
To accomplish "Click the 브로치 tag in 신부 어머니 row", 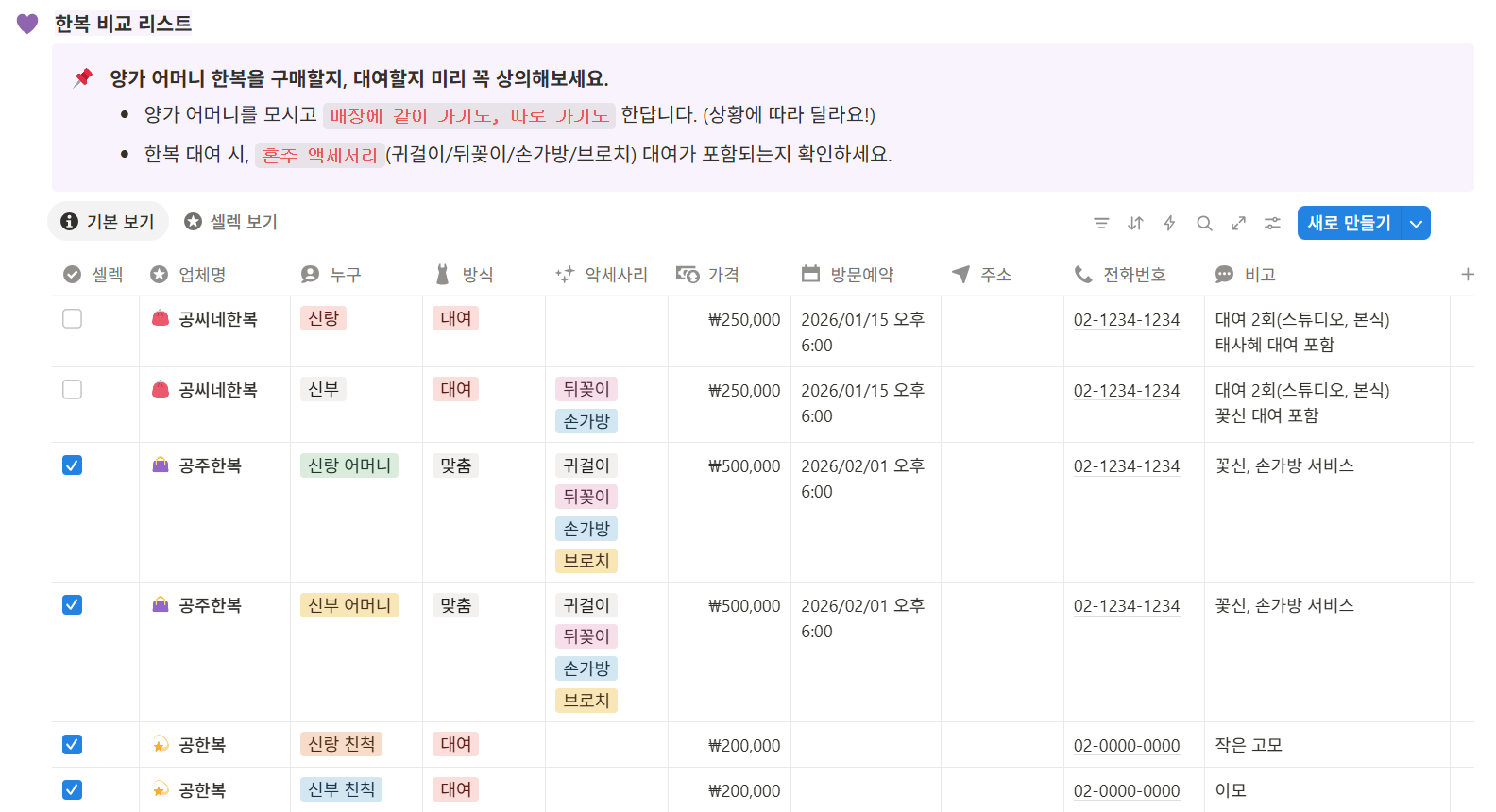I will point(586,701).
